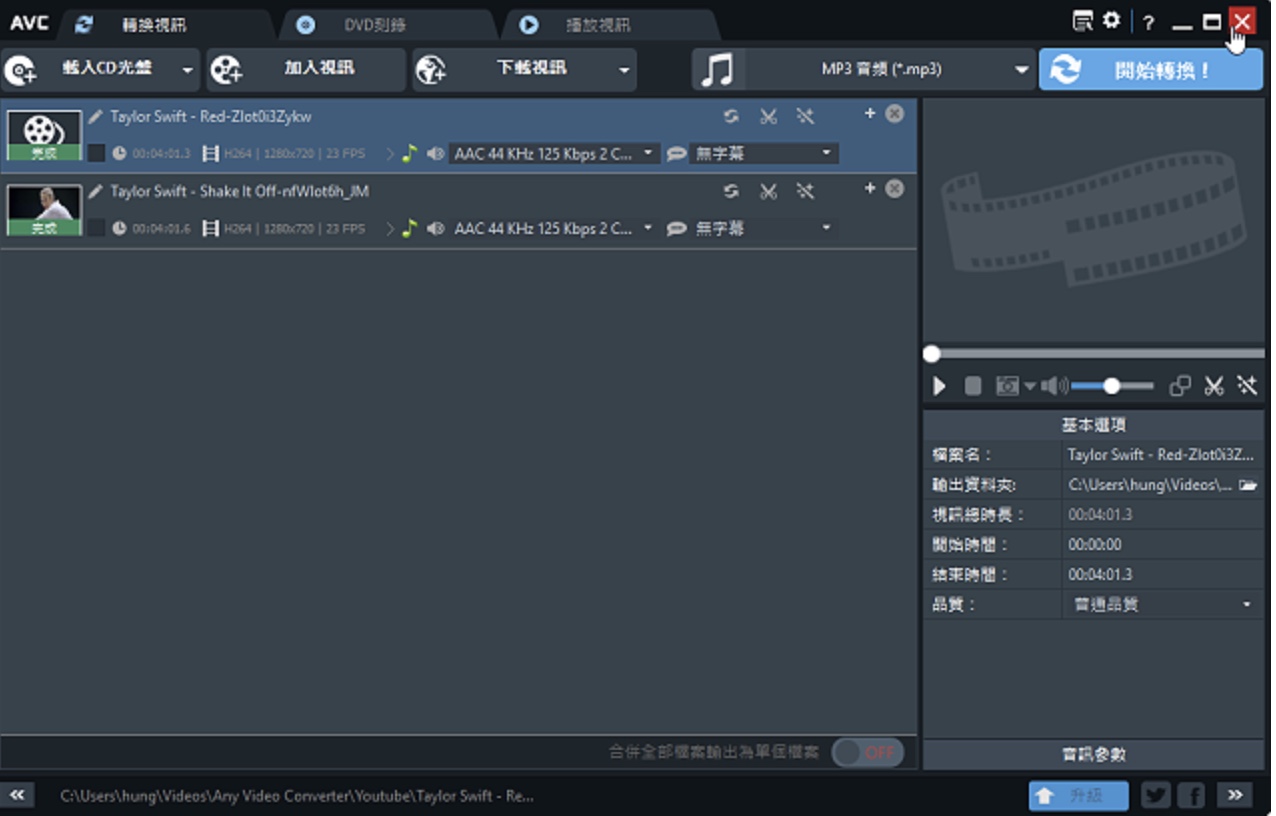Take a snapshot with camera icon
Image resolution: width=1276 pixels, height=816 pixels.
tap(1007, 386)
